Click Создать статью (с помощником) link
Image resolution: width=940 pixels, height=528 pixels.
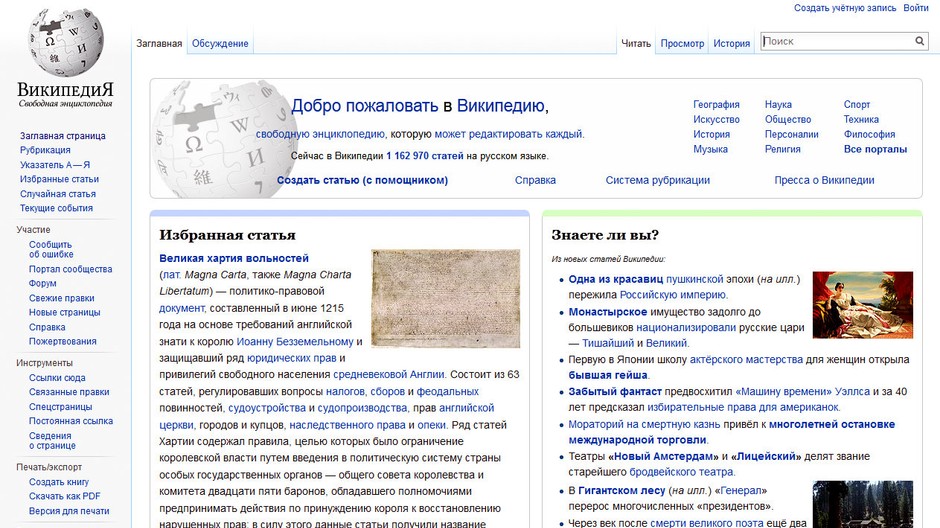coord(362,180)
